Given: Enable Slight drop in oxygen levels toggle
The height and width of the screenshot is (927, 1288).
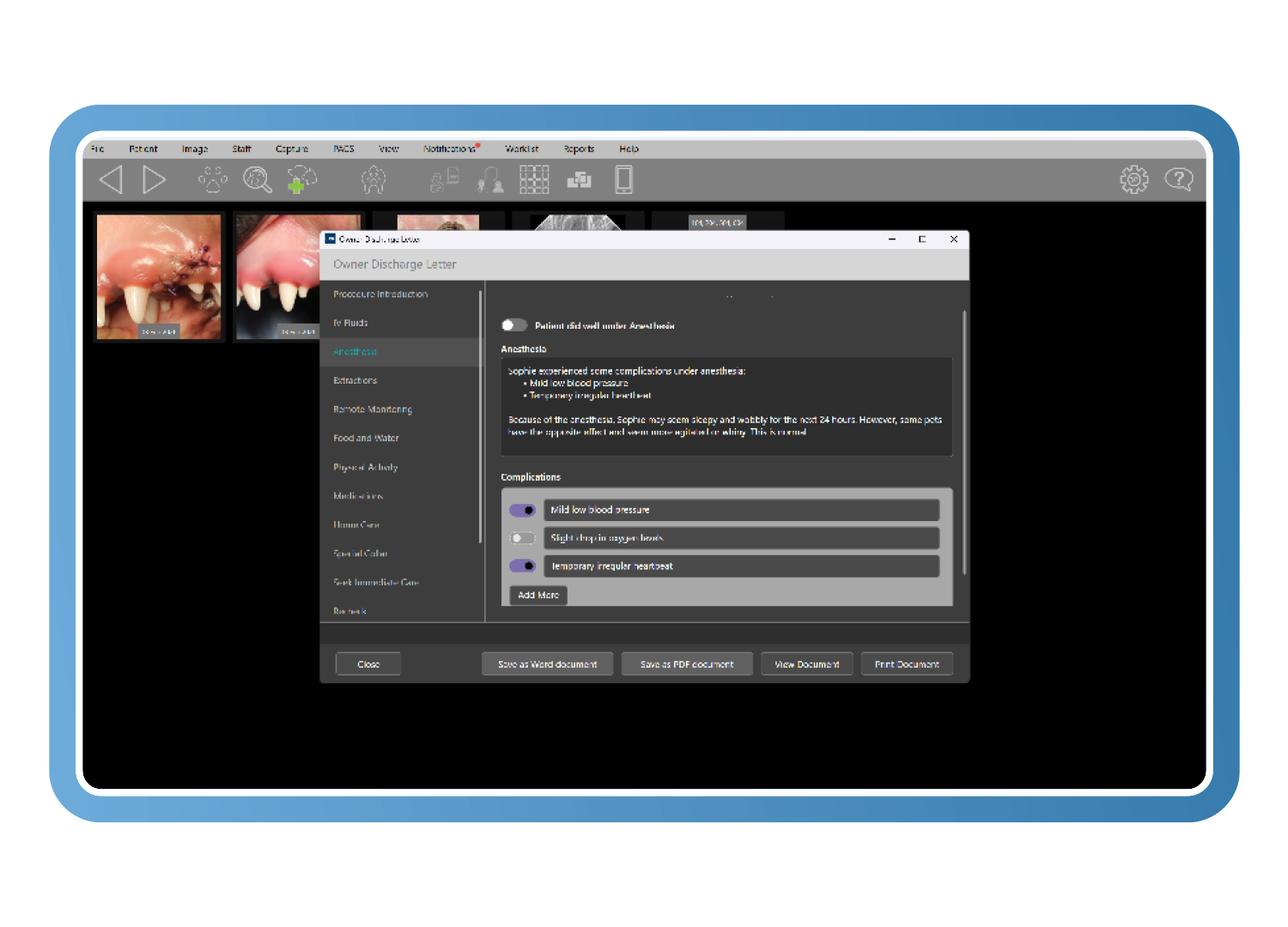Looking at the screenshot, I should pos(522,538).
